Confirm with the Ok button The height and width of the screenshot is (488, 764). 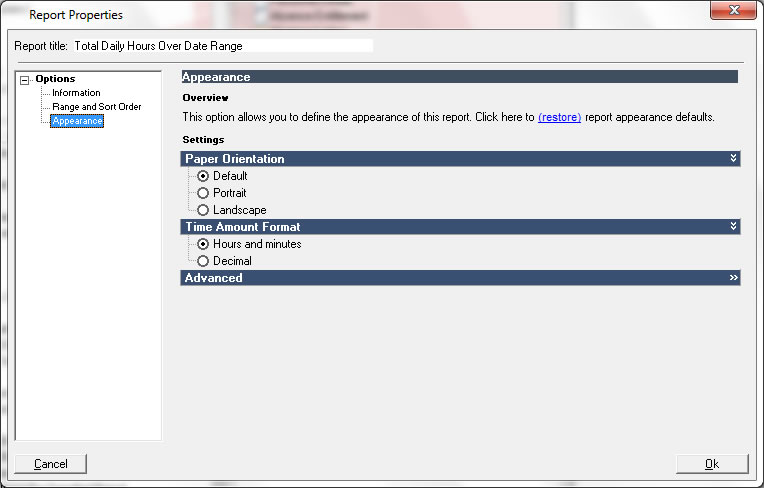click(x=711, y=464)
